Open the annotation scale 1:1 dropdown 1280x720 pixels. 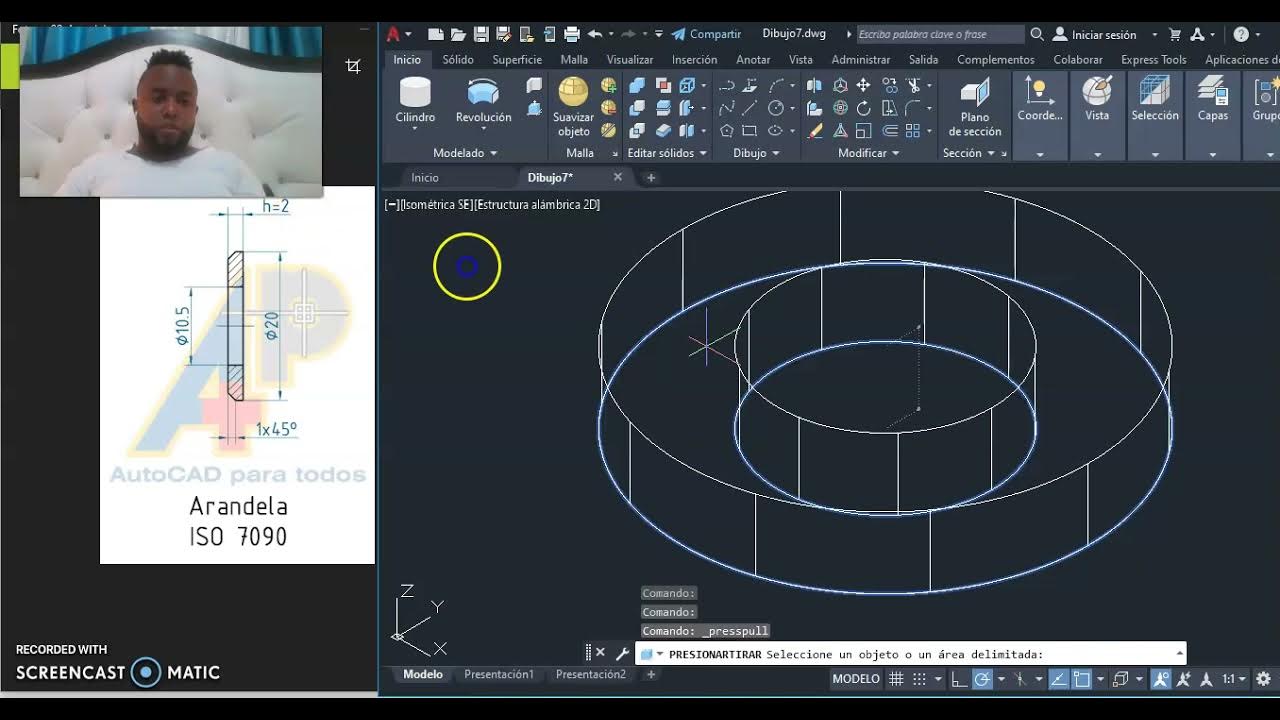pyautogui.click(x=1234, y=679)
